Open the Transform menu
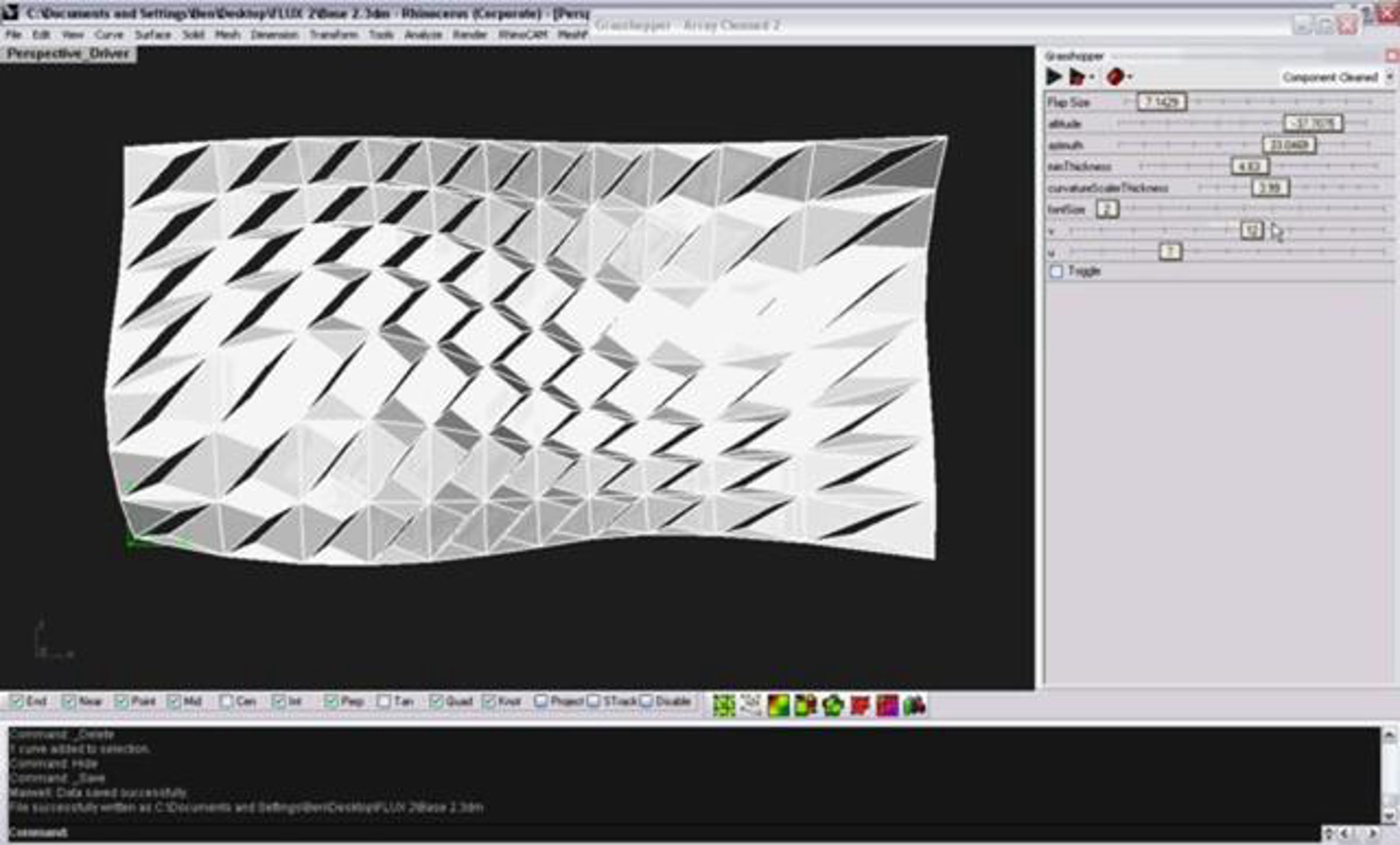Viewport: 1400px width, 845px height. click(x=333, y=34)
